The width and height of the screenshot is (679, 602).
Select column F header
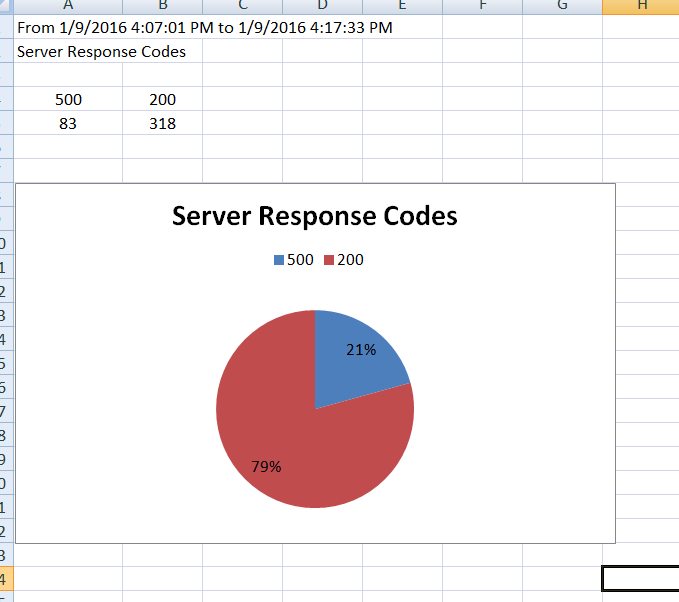click(482, 6)
